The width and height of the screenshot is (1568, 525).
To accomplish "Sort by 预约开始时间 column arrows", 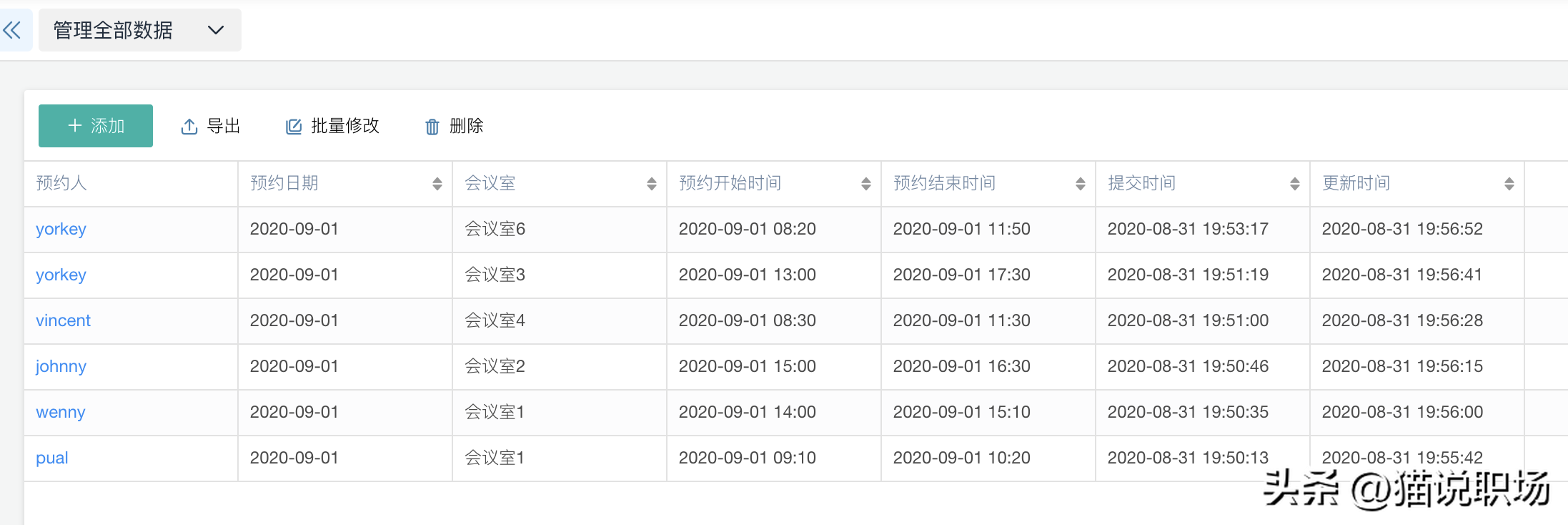I will tap(865, 184).
